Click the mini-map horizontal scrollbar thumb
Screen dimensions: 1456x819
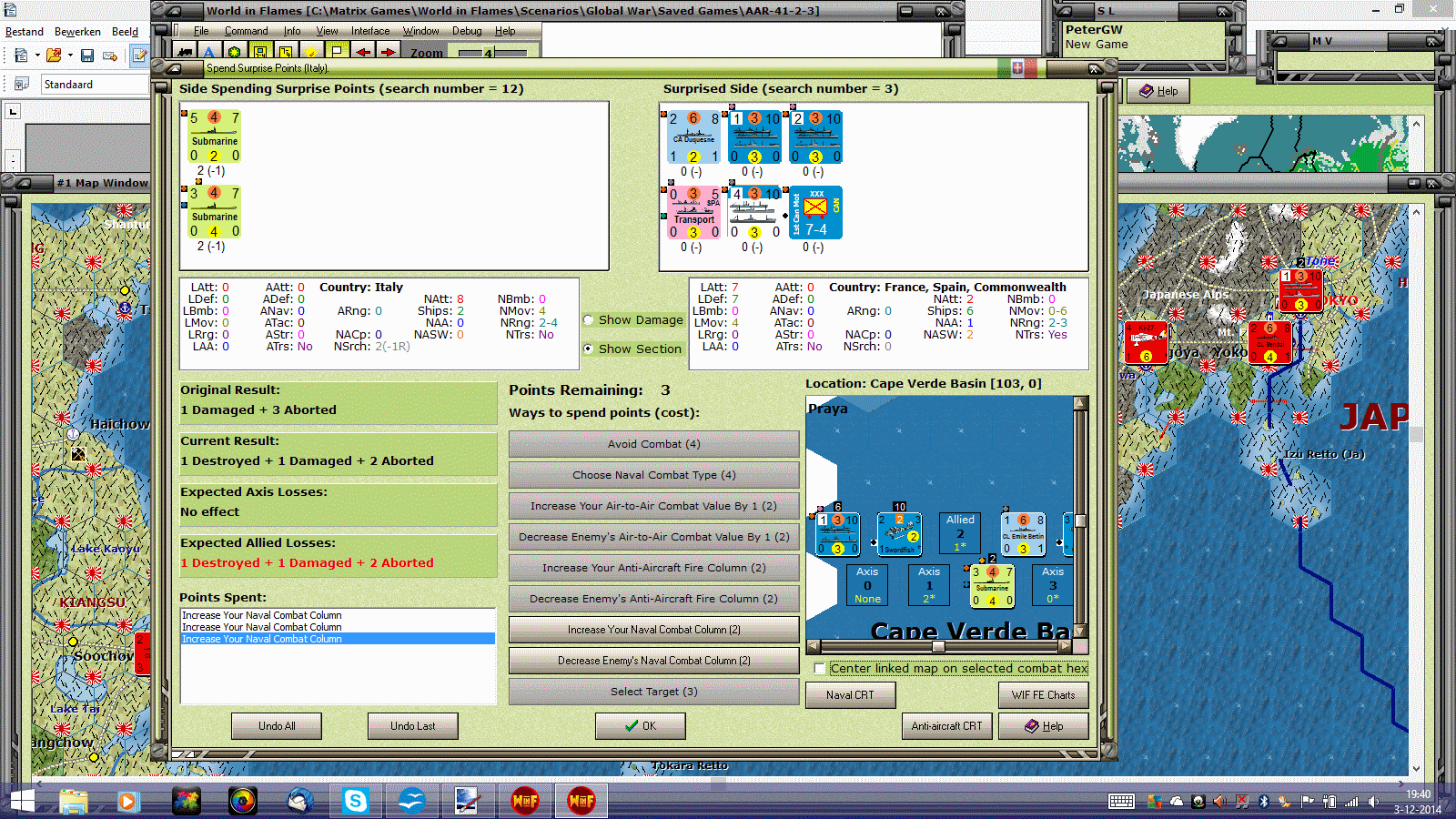(938, 647)
